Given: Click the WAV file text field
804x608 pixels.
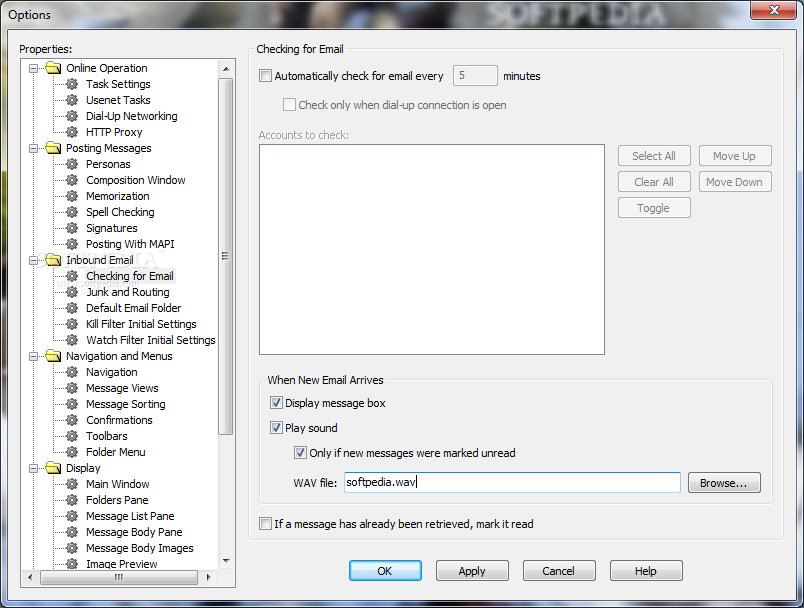Looking at the screenshot, I should click(x=512, y=482).
